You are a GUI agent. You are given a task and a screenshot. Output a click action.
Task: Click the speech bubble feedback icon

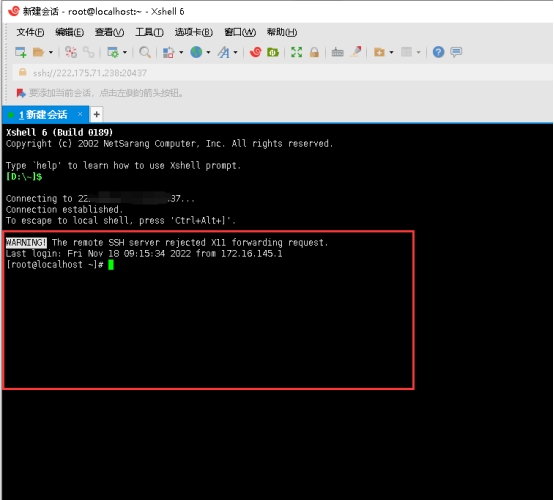456,52
